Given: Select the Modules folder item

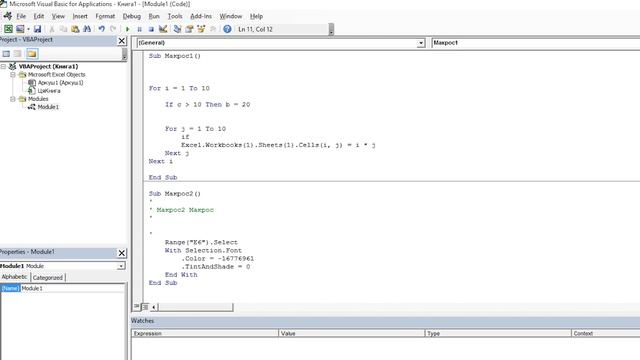Looking at the screenshot, I should [x=38, y=99].
